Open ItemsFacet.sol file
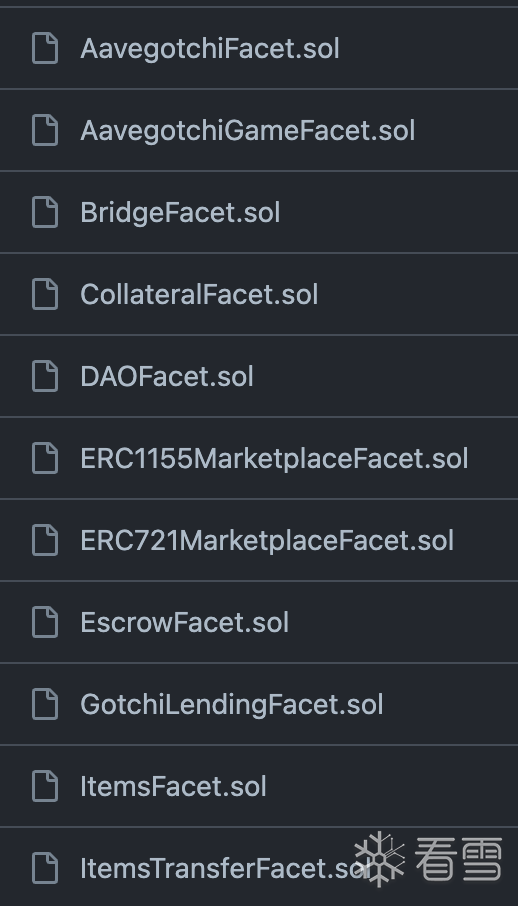The width and height of the screenshot is (518, 906). [x=173, y=787]
